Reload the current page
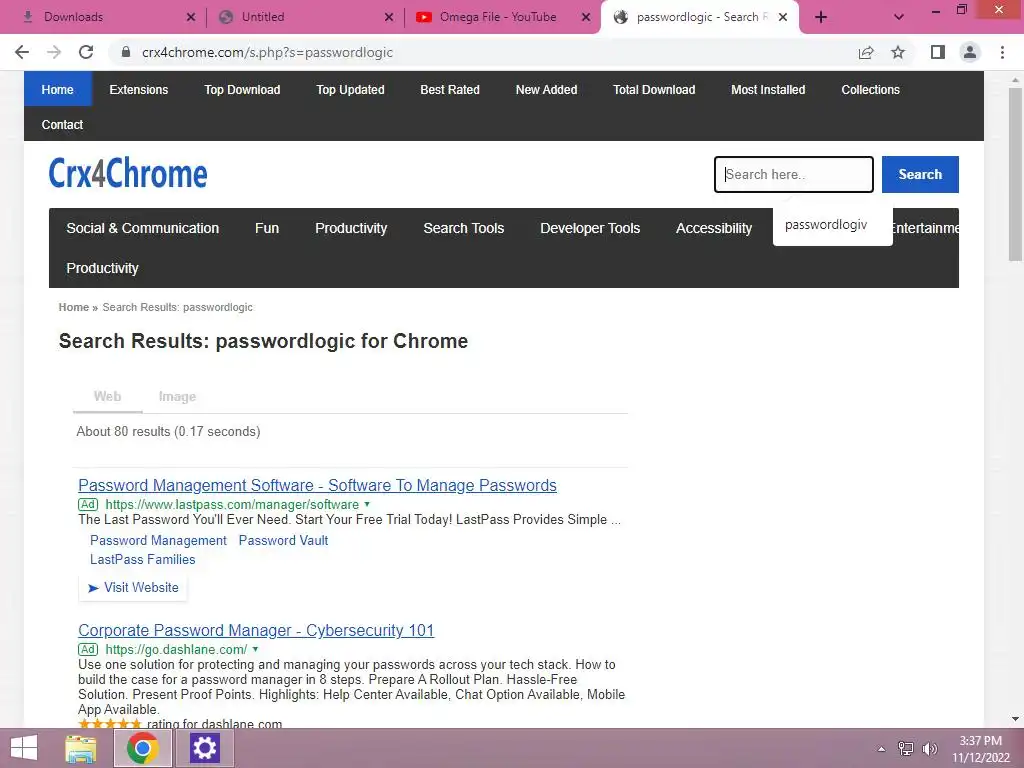Screen dimensions: 1024x768 86,52
